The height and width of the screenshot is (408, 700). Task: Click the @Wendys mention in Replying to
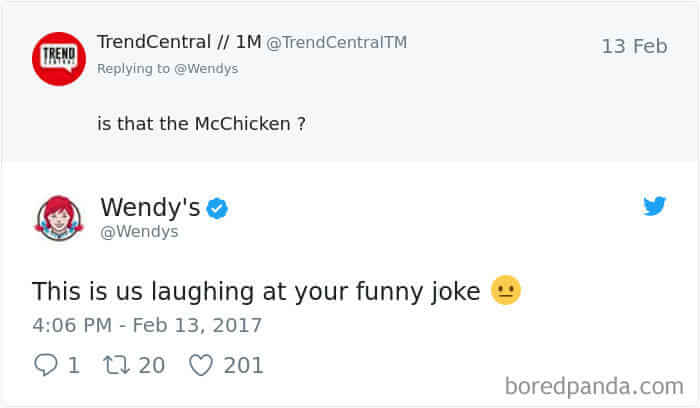point(208,69)
